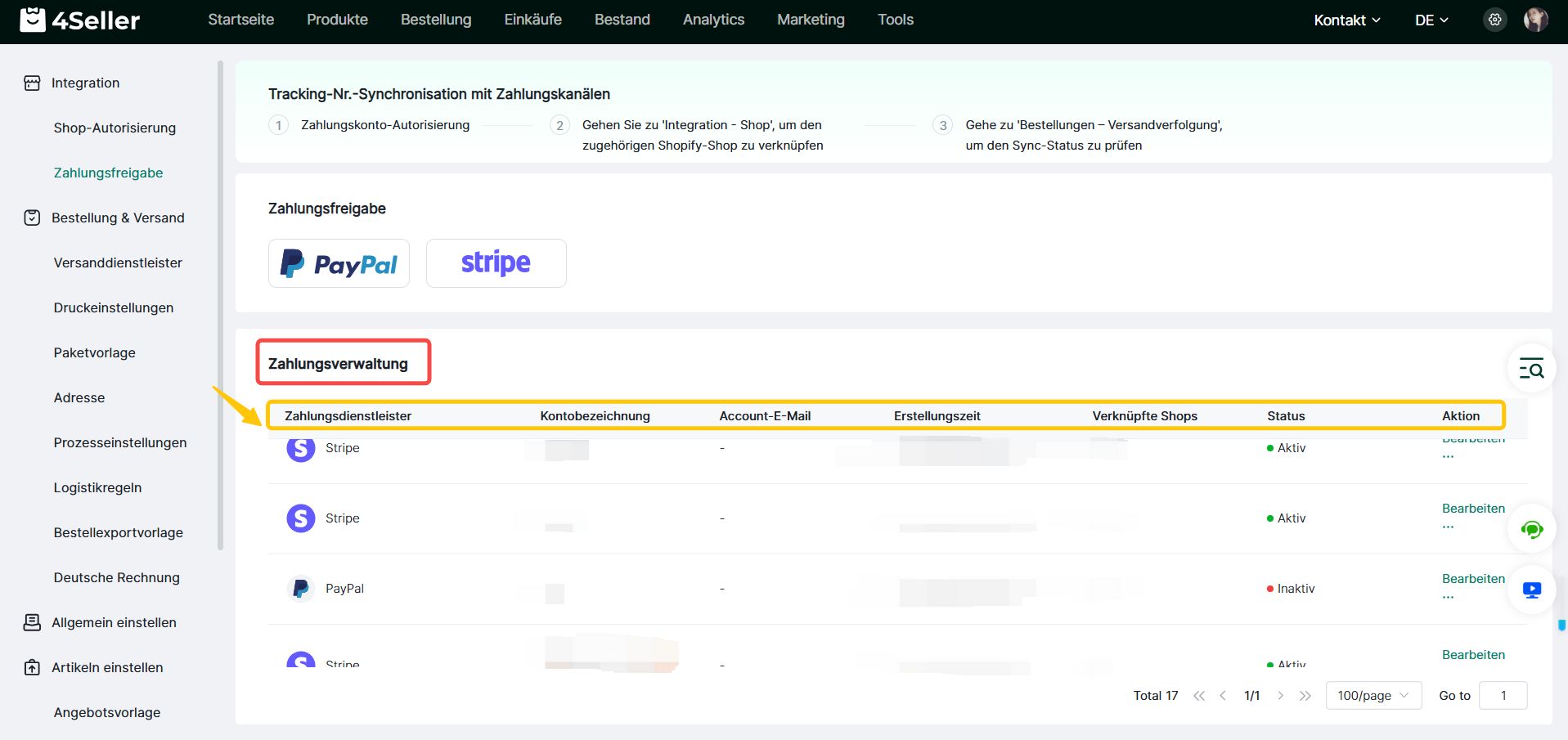Expand the Kontakt dropdown
The width and height of the screenshot is (1568, 740).
(1346, 20)
